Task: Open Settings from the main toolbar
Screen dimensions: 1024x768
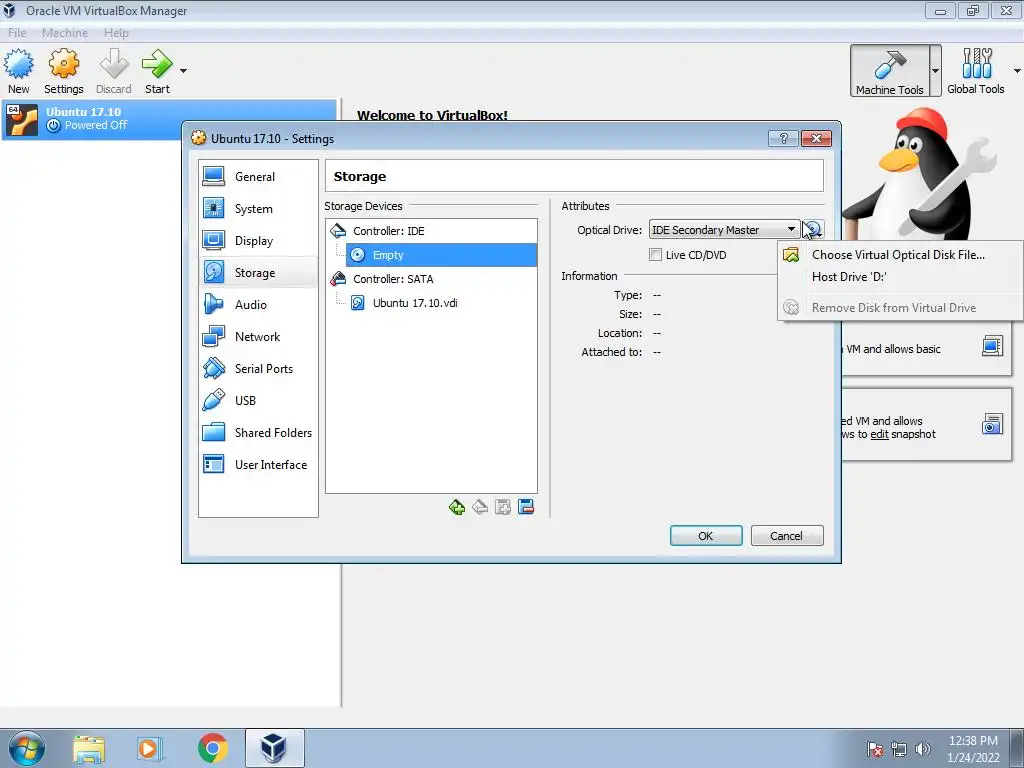Action: (63, 71)
